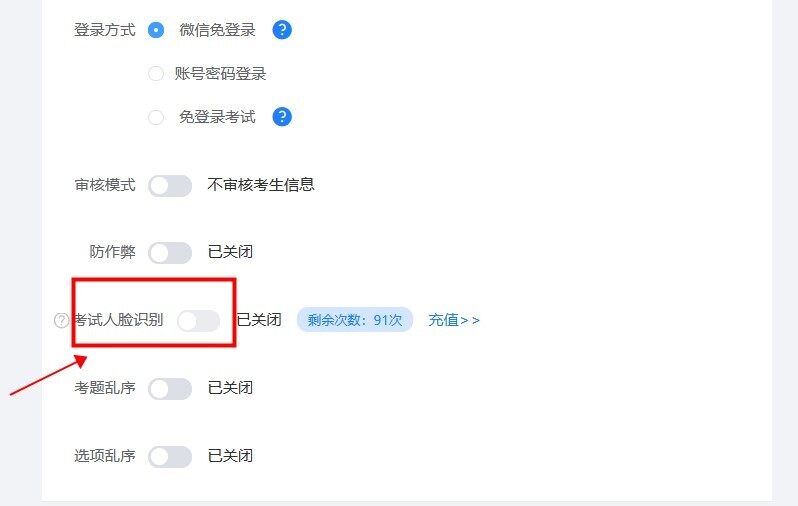Click 已关闭 text beside 考题乱序 switch
Screen dimensions: 798x506
pyautogui.click(x=231, y=388)
